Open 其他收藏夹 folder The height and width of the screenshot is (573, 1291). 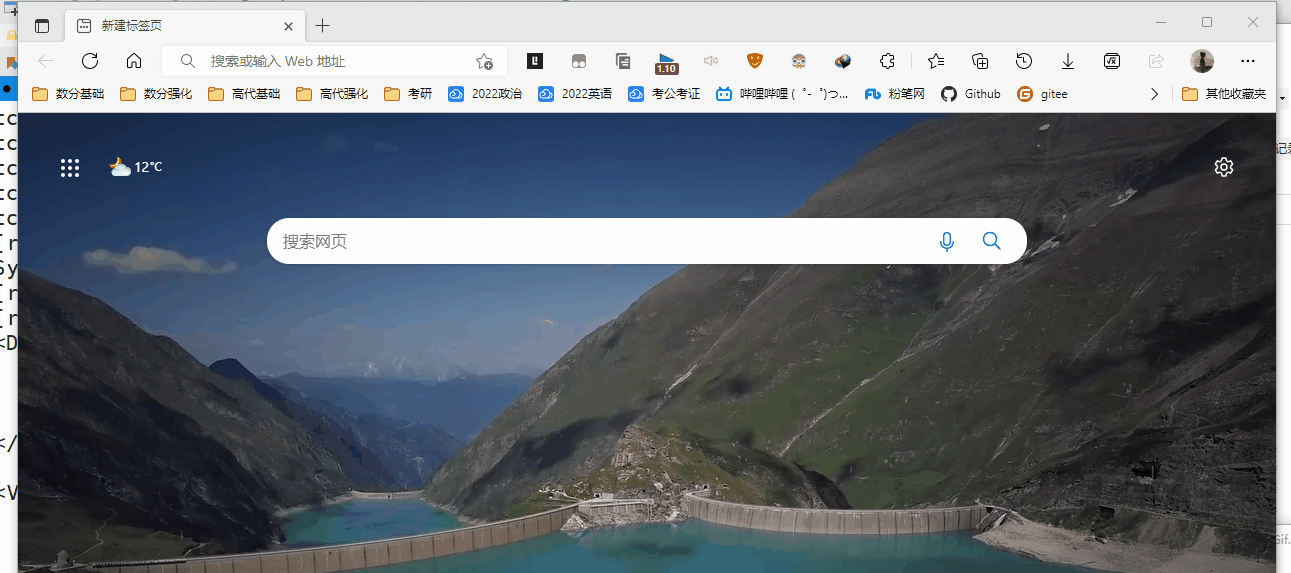[1224, 94]
